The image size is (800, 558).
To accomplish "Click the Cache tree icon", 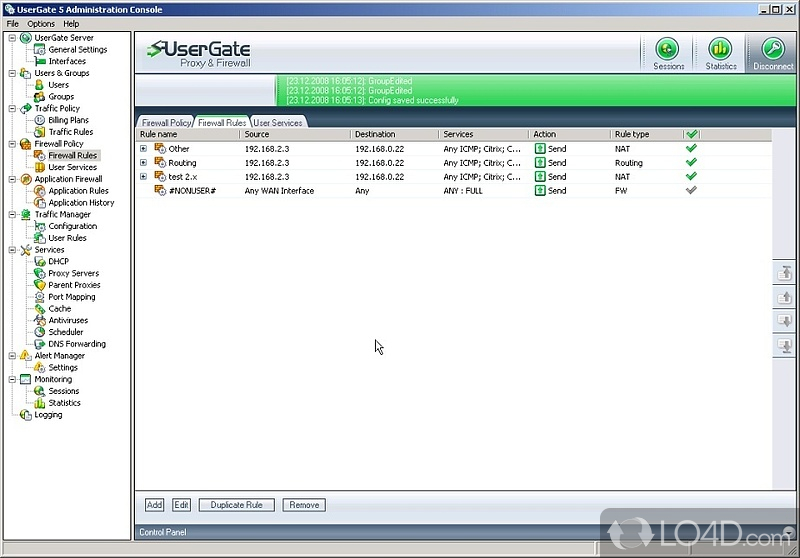I will [x=39, y=309].
